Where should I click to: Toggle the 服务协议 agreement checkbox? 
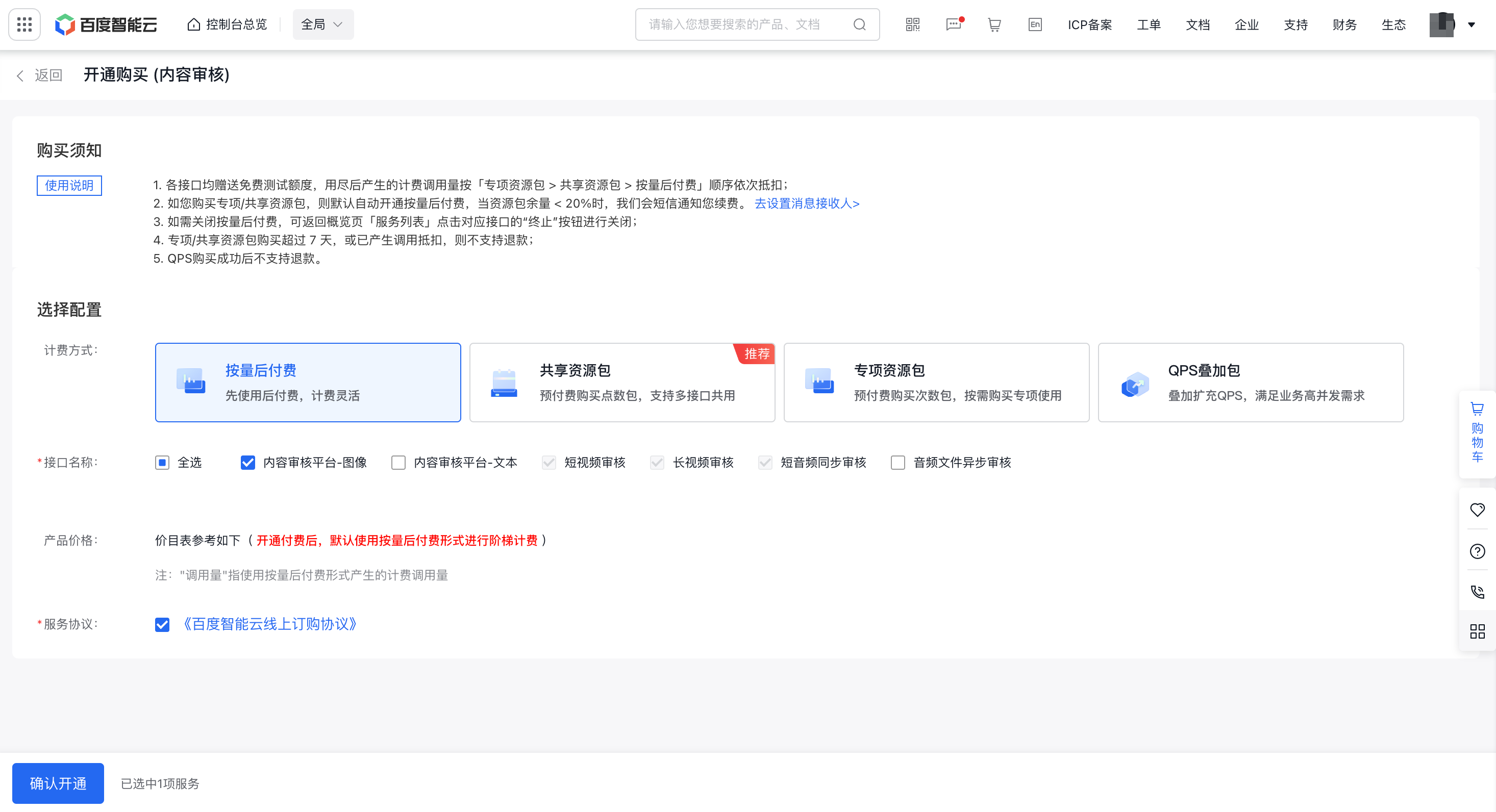click(162, 624)
